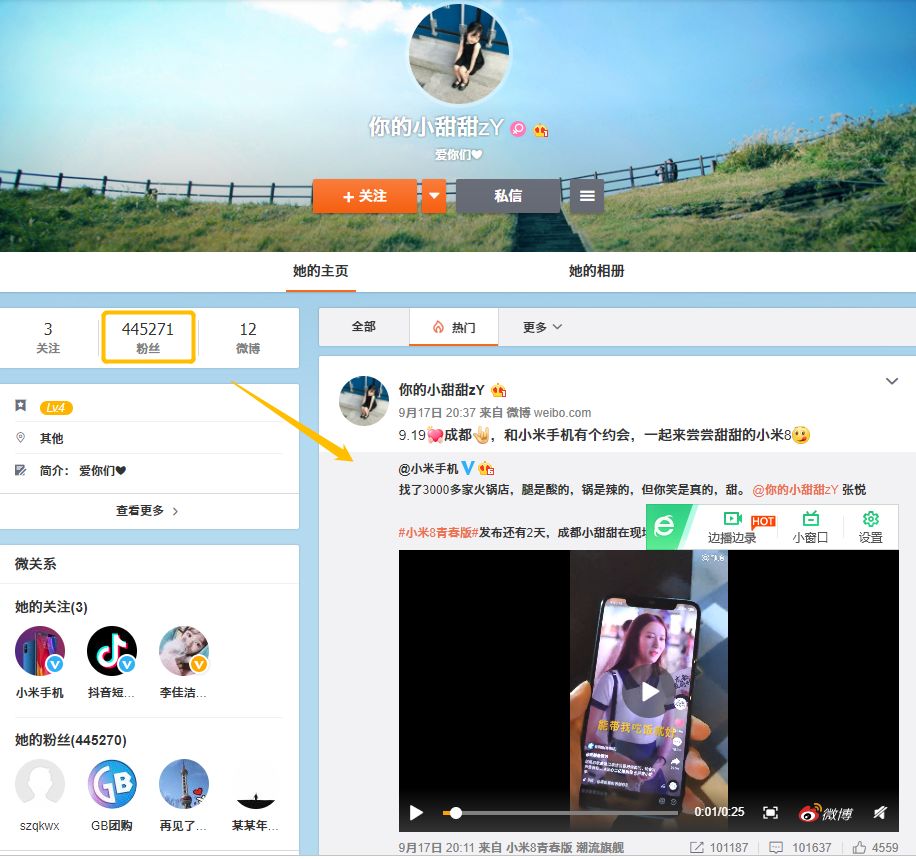Open the 她的关注(3) following section
Screen dimensions: 916x859
51,607
